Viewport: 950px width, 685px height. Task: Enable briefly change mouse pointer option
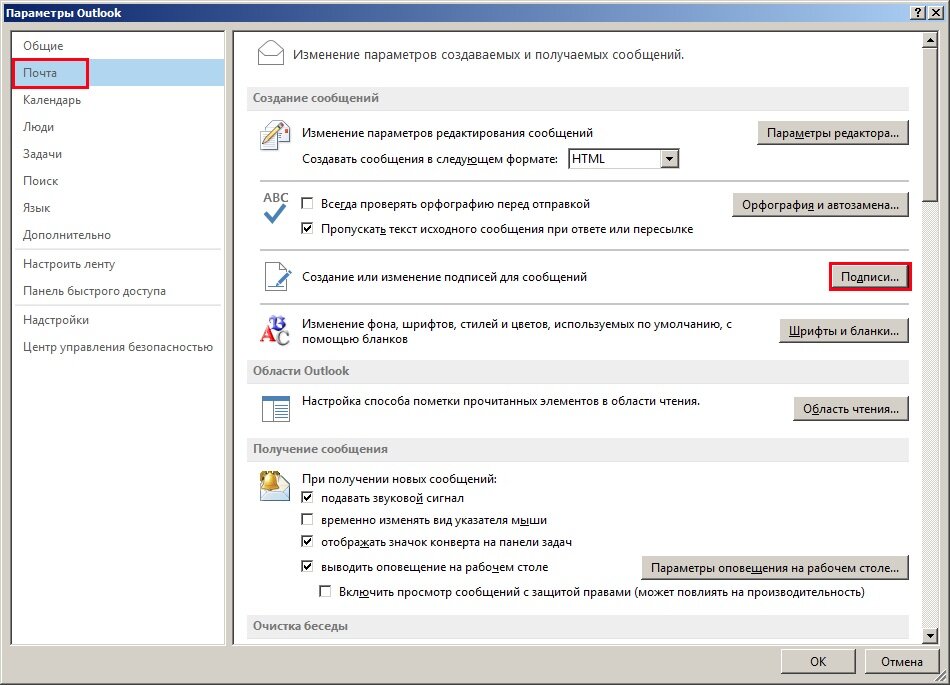pos(307,519)
